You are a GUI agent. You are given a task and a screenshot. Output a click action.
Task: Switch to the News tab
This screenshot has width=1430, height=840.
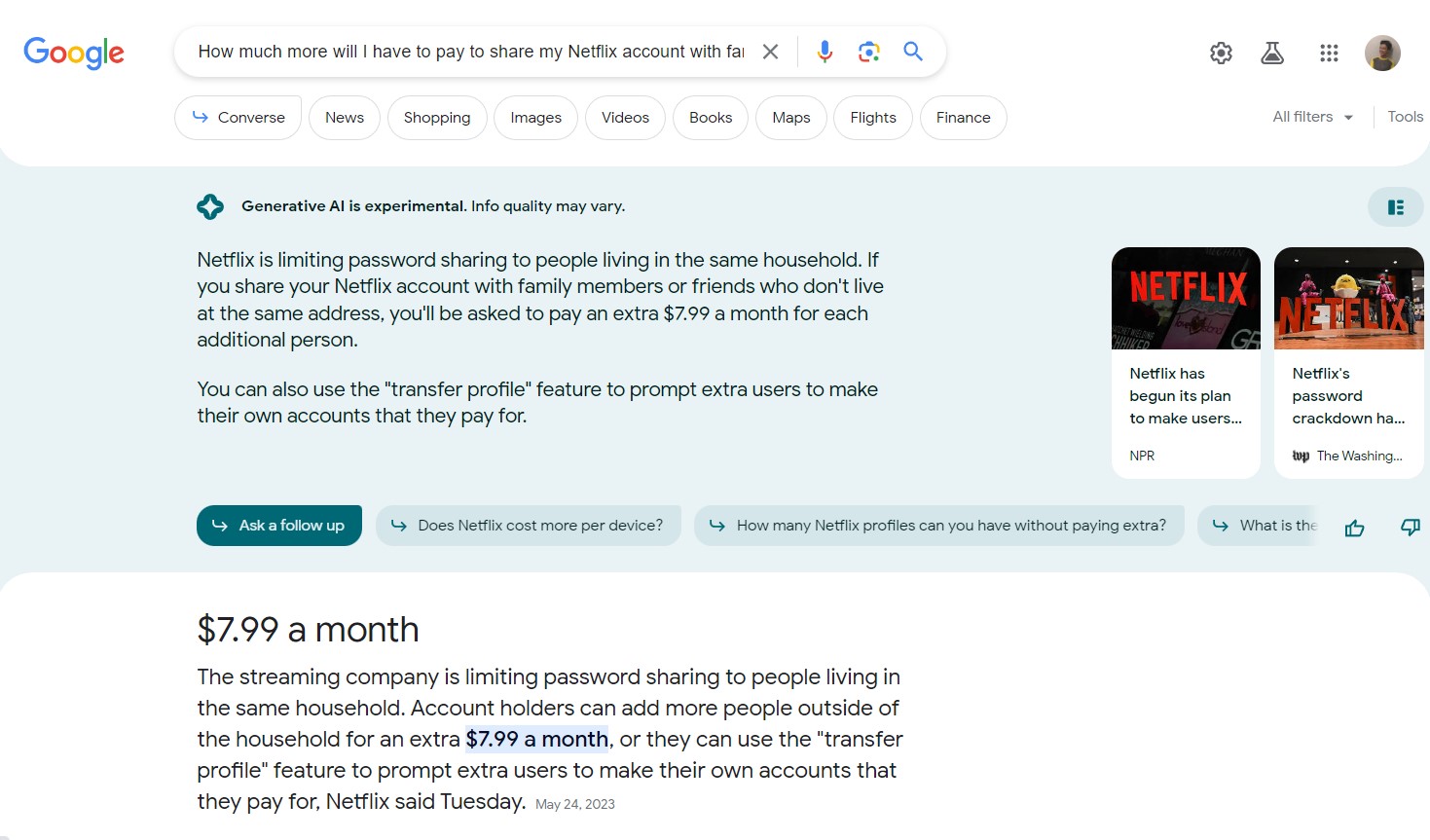345,118
